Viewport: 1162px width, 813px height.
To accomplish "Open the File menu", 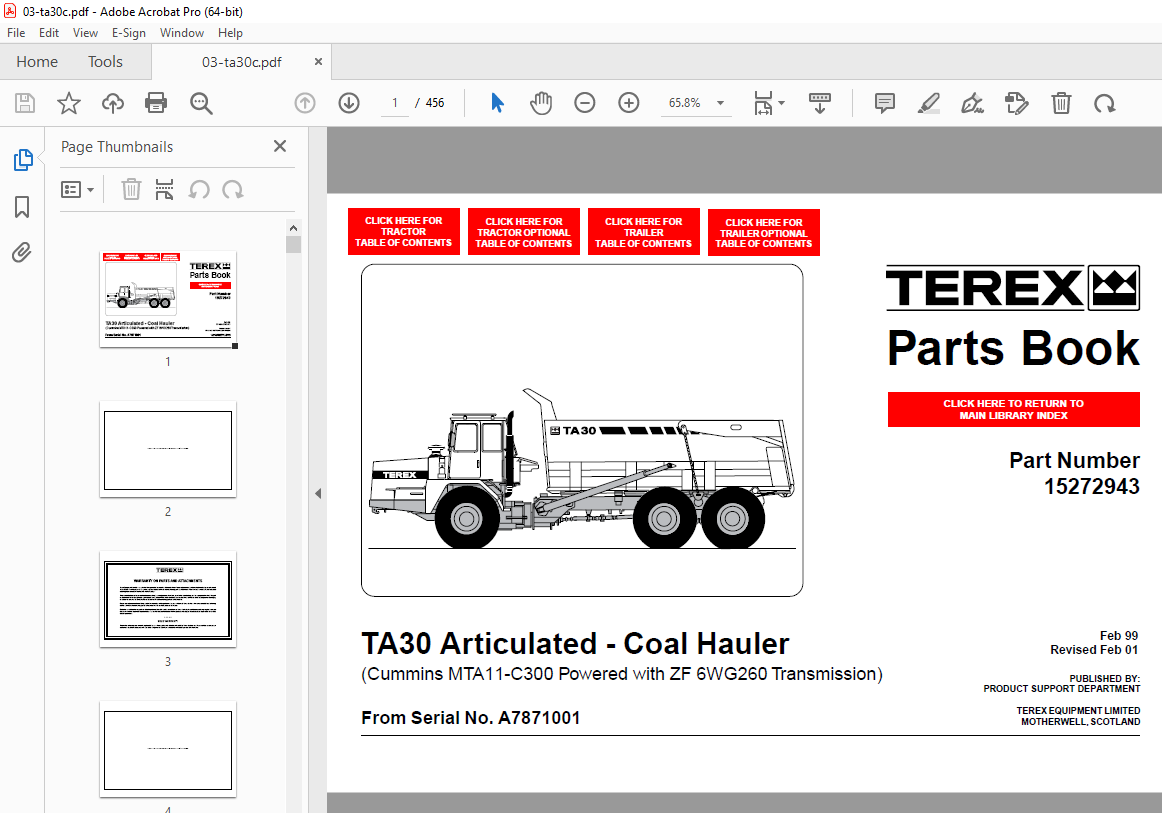I will click(16, 33).
